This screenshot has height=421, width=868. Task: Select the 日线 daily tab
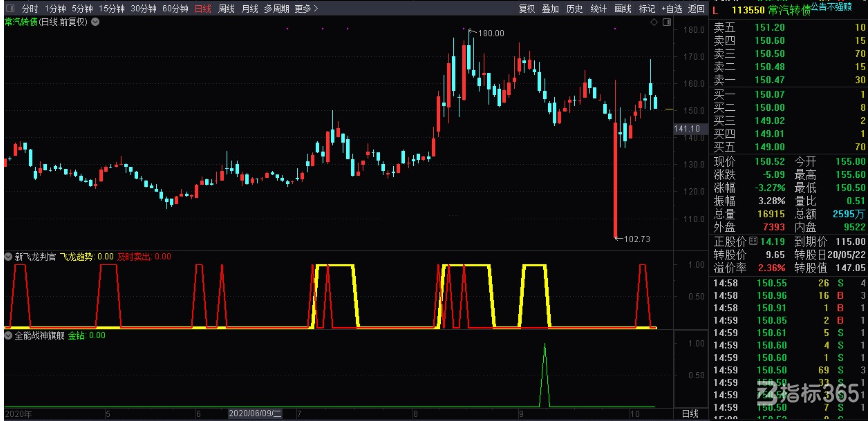tap(203, 8)
